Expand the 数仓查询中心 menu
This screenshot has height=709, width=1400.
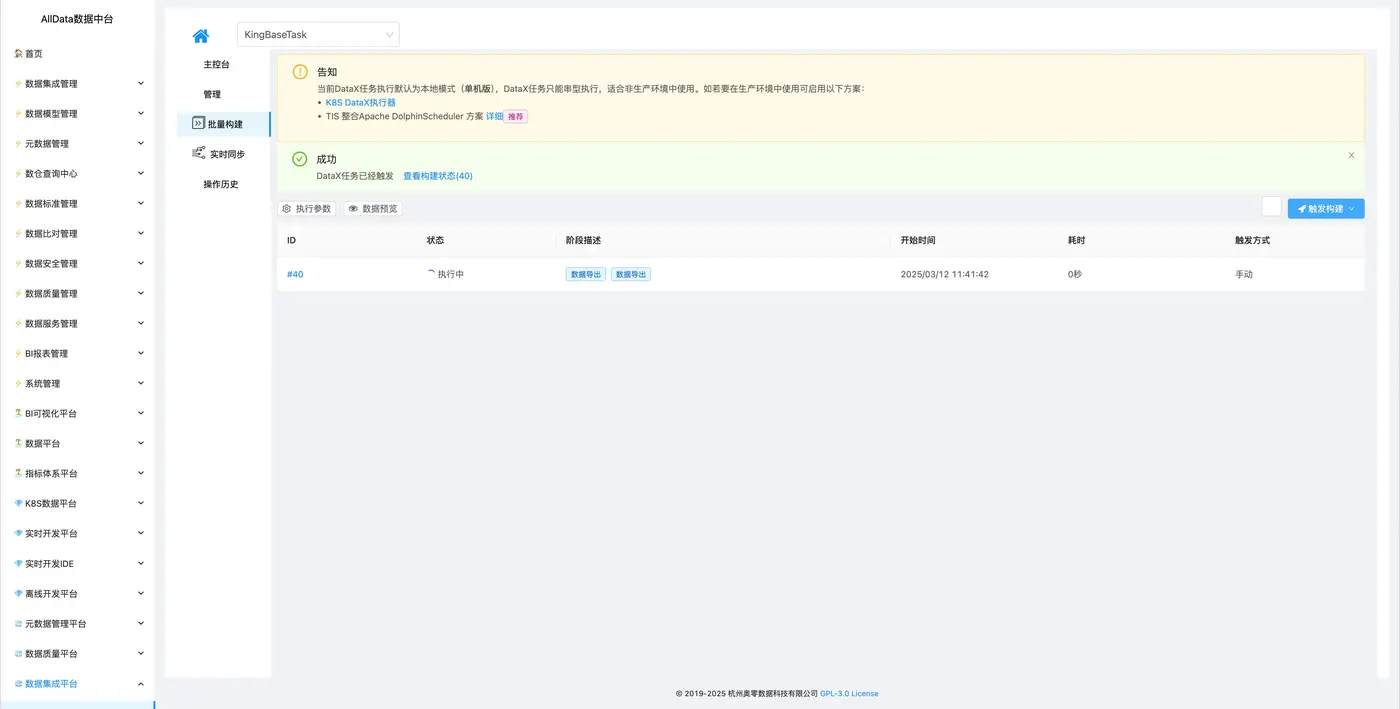pos(141,173)
